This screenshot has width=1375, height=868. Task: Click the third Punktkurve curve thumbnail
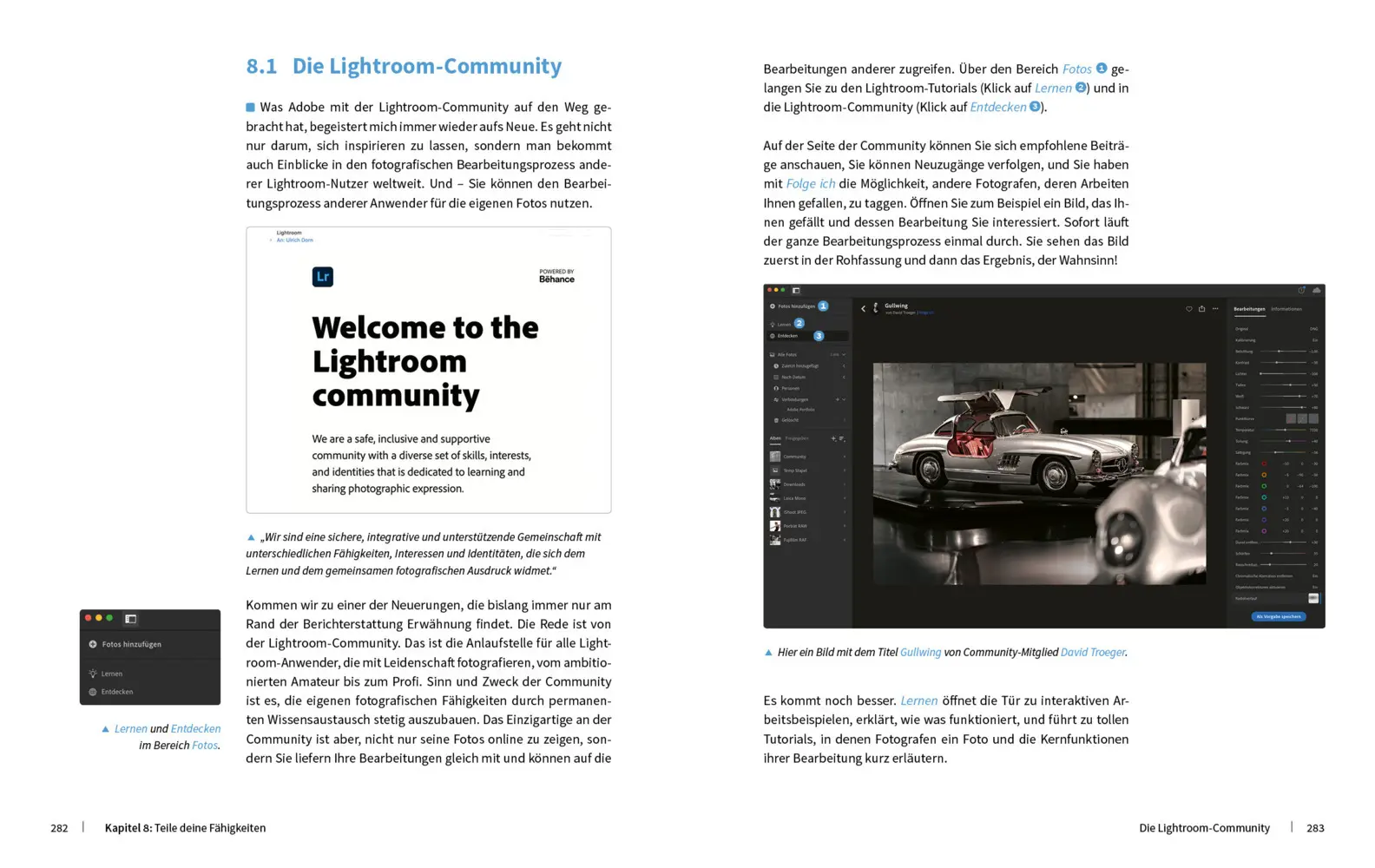click(1313, 418)
